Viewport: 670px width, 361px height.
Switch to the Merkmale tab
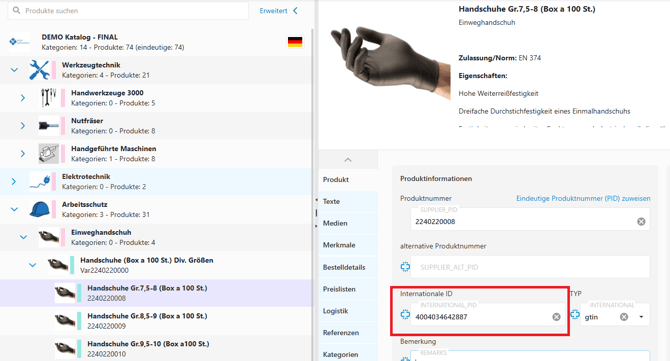[348, 245]
